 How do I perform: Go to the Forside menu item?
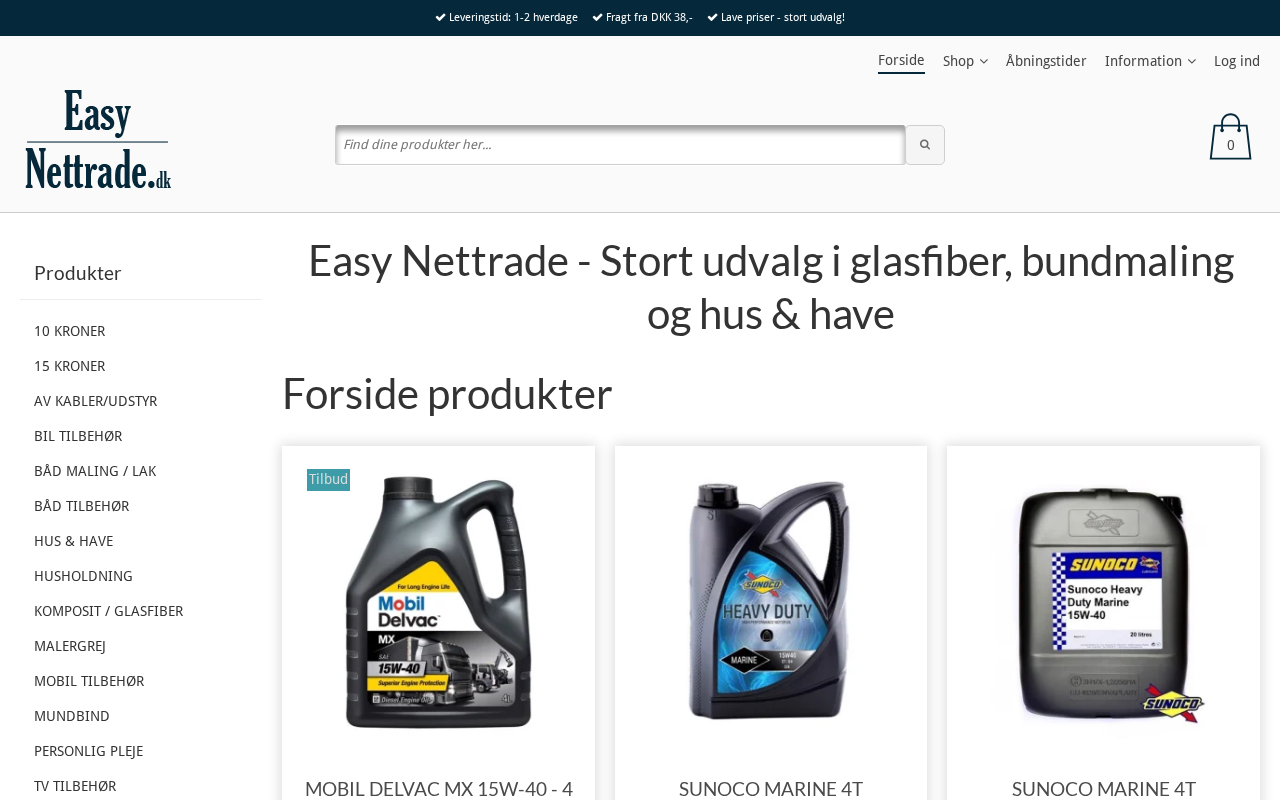tap(901, 61)
